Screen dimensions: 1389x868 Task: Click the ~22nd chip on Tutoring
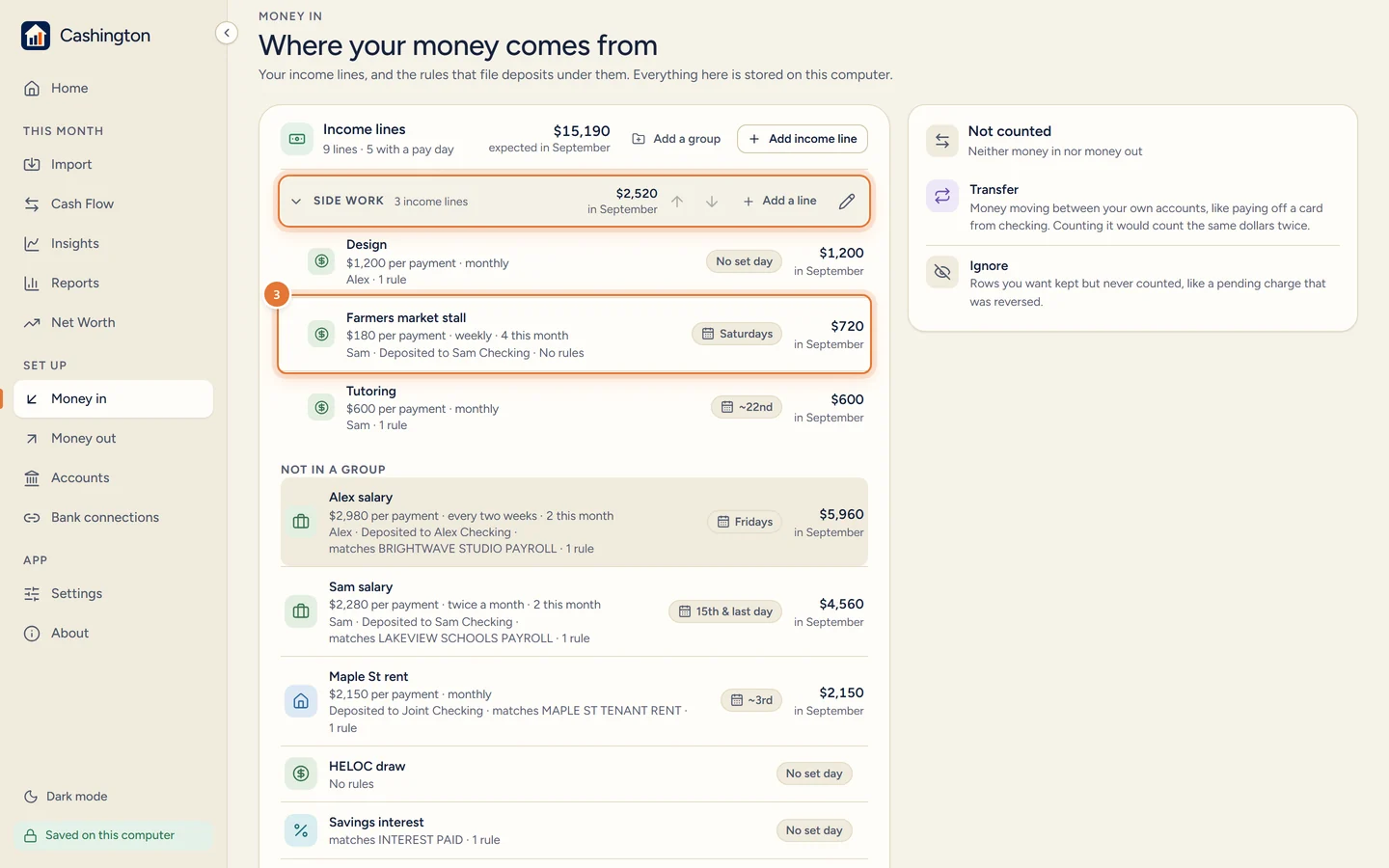[x=747, y=407]
